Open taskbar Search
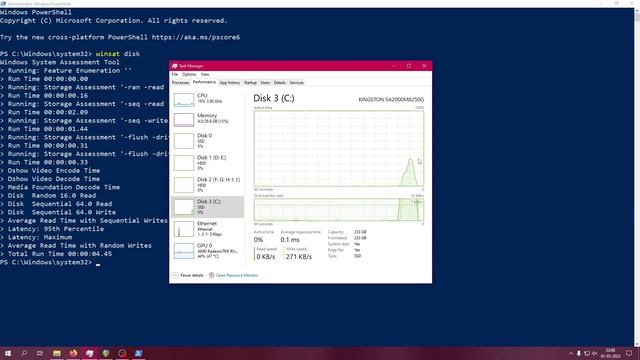The image size is (640, 360). [24, 353]
